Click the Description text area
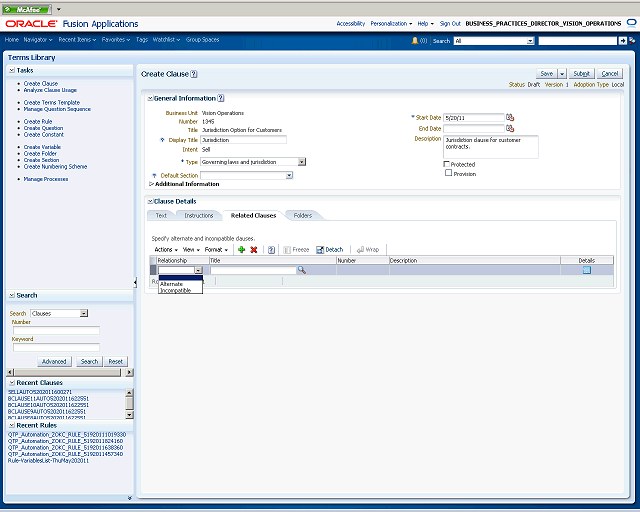 [491, 147]
